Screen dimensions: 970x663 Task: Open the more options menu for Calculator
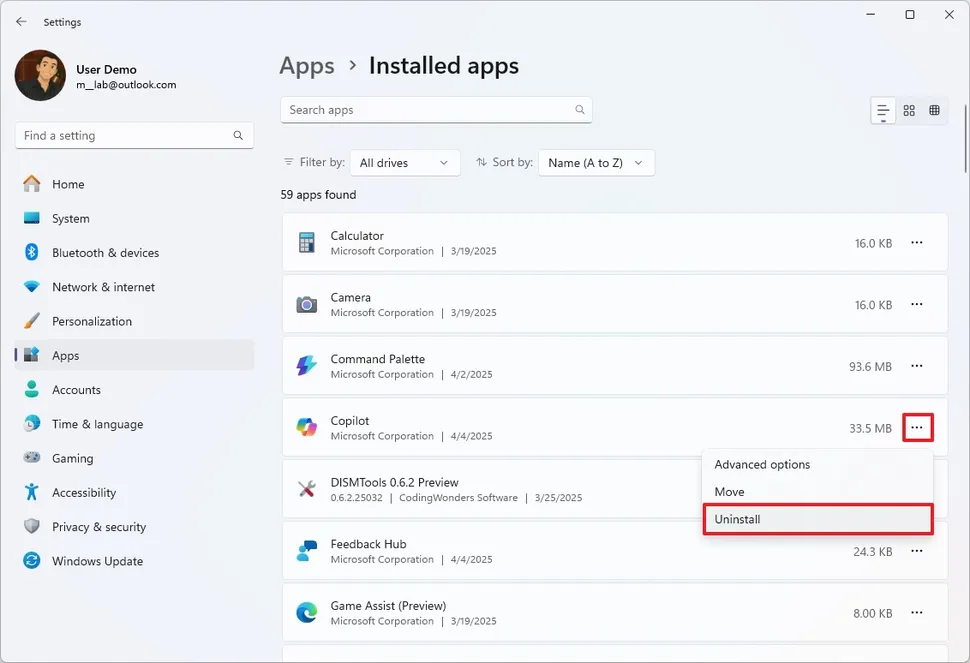pyautogui.click(x=917, y=242)
